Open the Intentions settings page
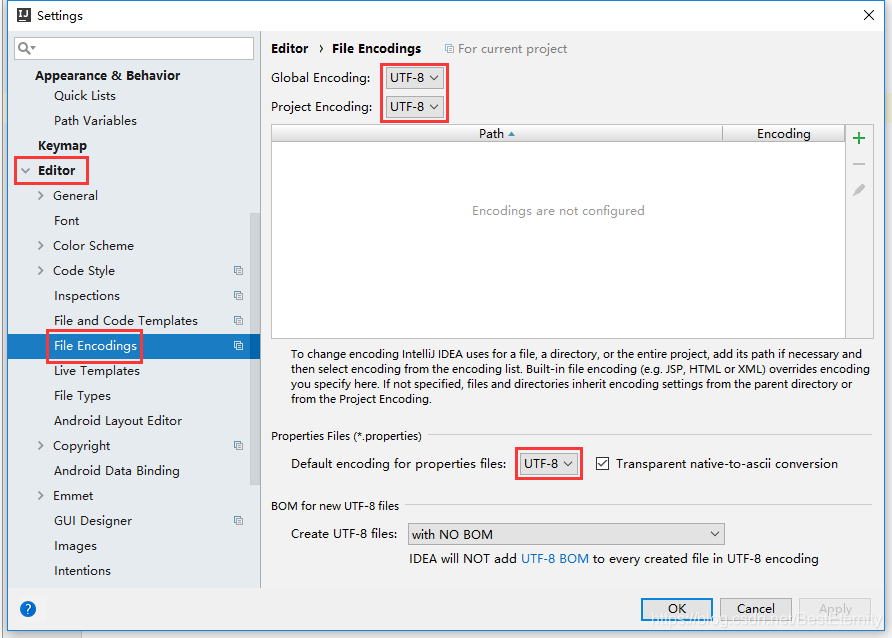Viewport: 892px width, 638px height. (x=82, y=571)
